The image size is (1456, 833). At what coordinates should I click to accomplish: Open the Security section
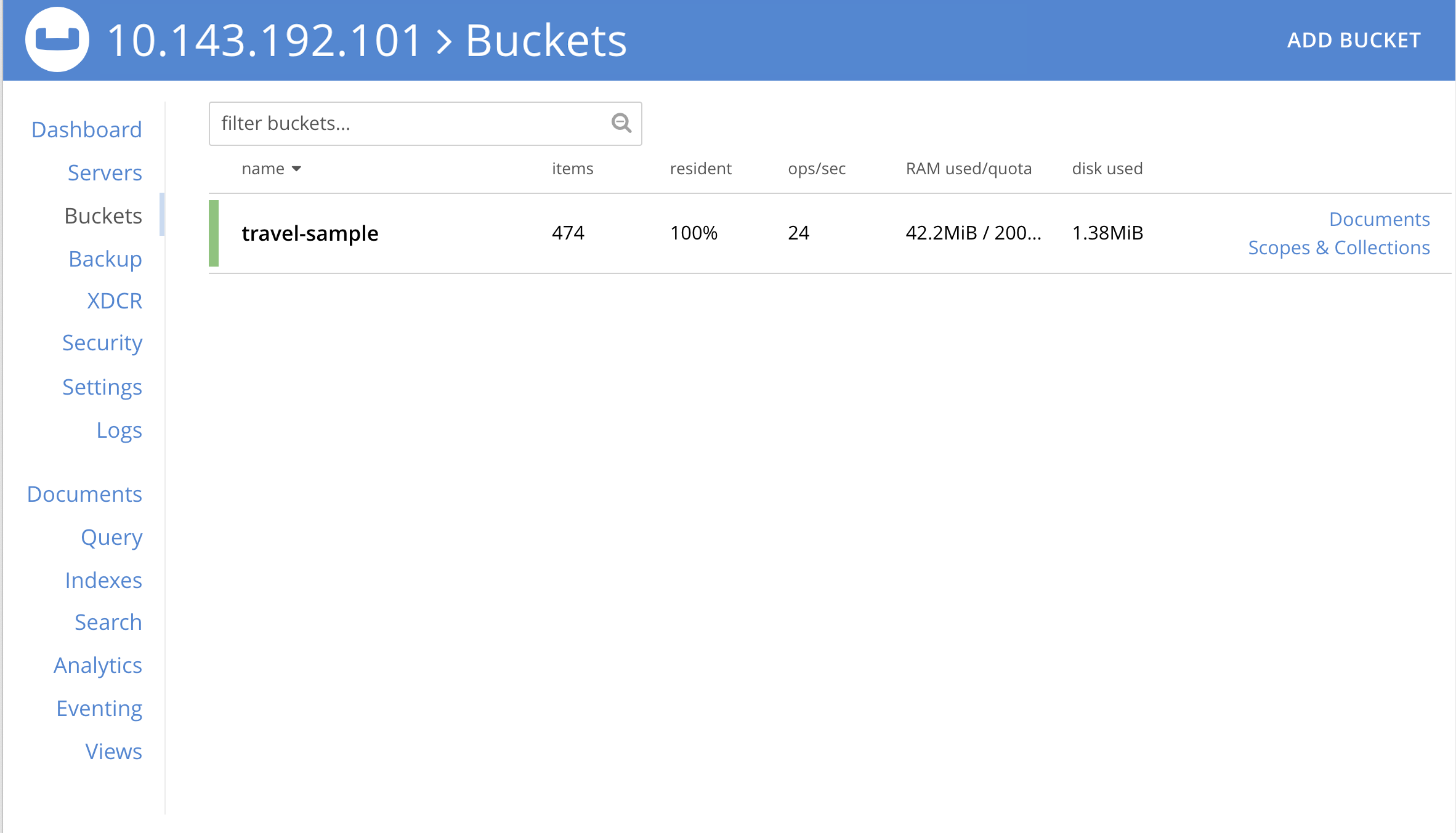coord(102,342)
